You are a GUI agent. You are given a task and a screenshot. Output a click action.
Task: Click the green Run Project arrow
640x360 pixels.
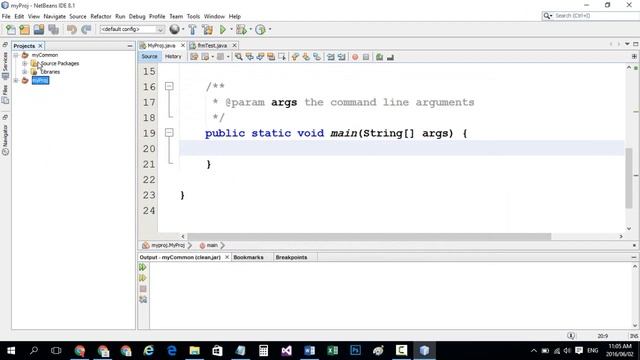click(223, 29)
